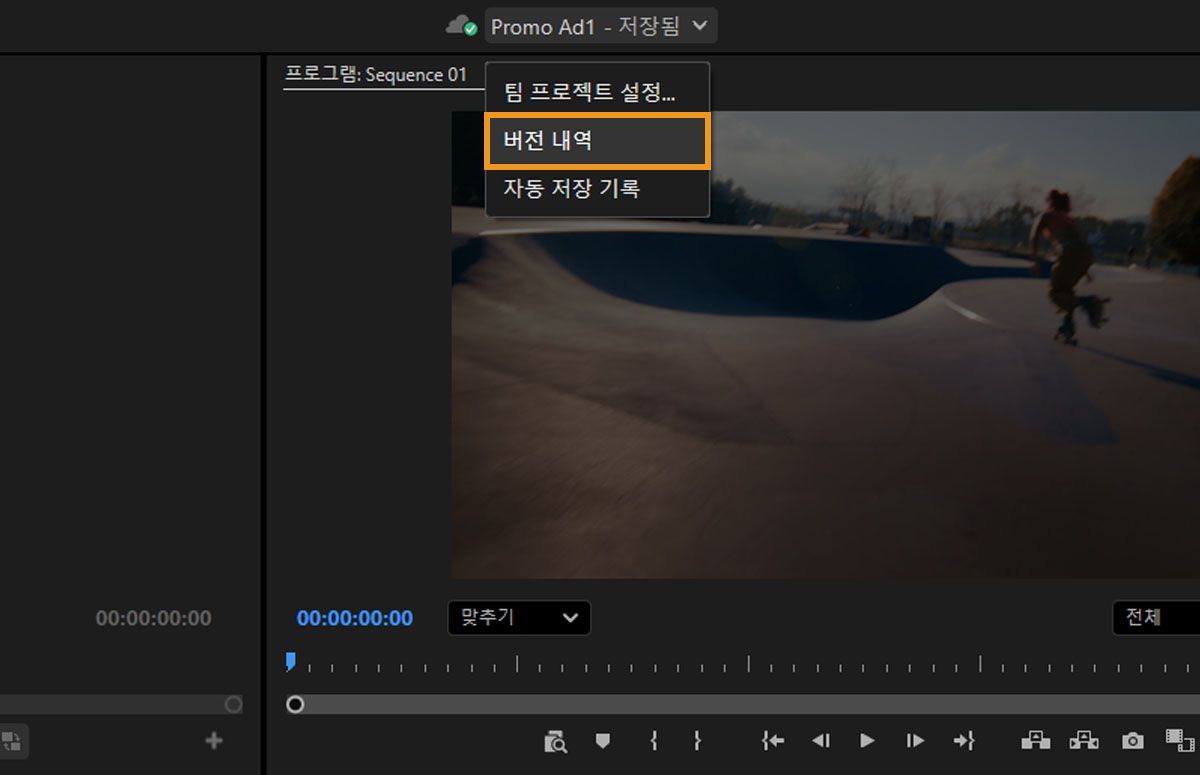Step back one frame
Viewport: 1200px width, 775px height.
(x=821, y=741)
